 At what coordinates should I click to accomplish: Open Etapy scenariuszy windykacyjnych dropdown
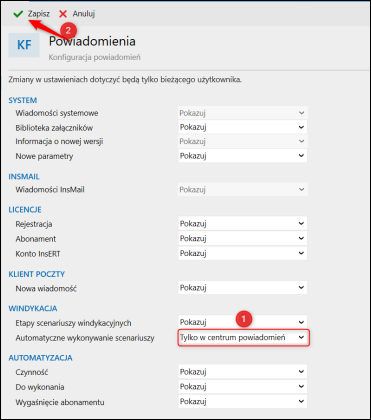click(x=243, y=322)
